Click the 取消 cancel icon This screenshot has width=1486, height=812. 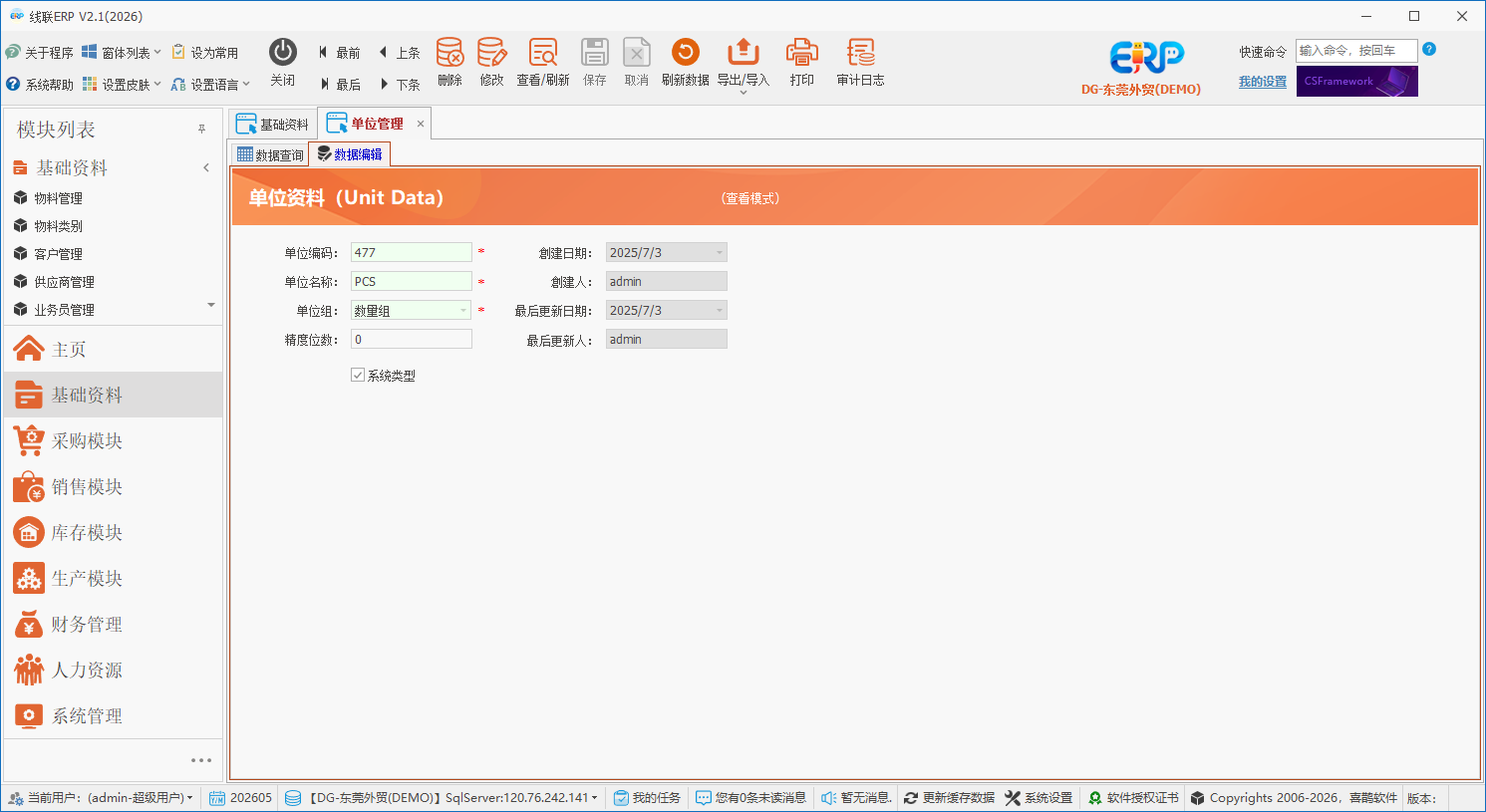tap(637, 52)
